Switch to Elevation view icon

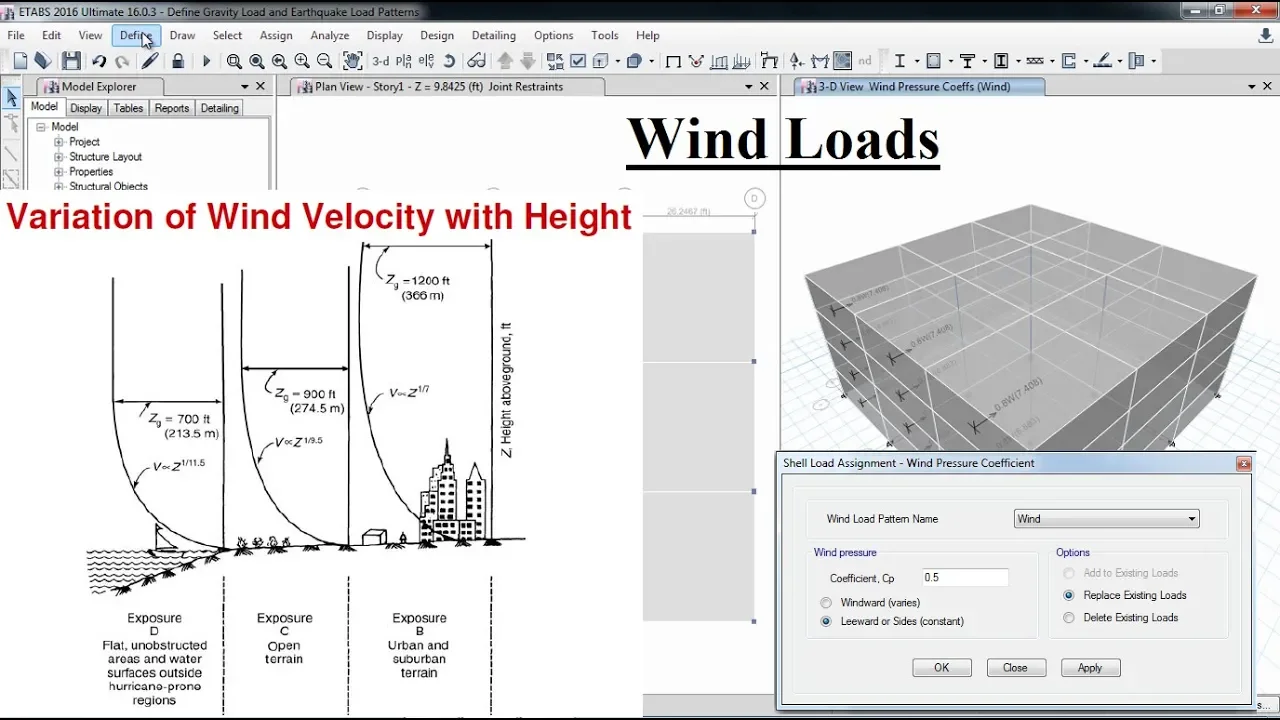pyautogui.click(x=426, y=61)
